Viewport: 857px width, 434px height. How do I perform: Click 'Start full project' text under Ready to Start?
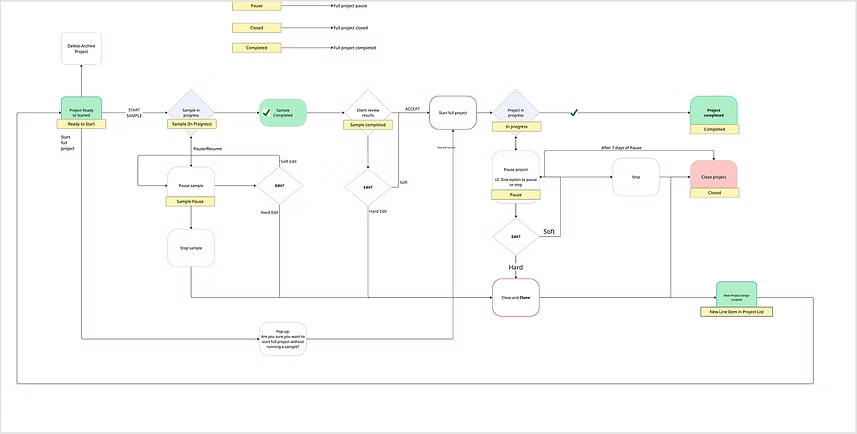pyautogui.click(x=68, y=143)
